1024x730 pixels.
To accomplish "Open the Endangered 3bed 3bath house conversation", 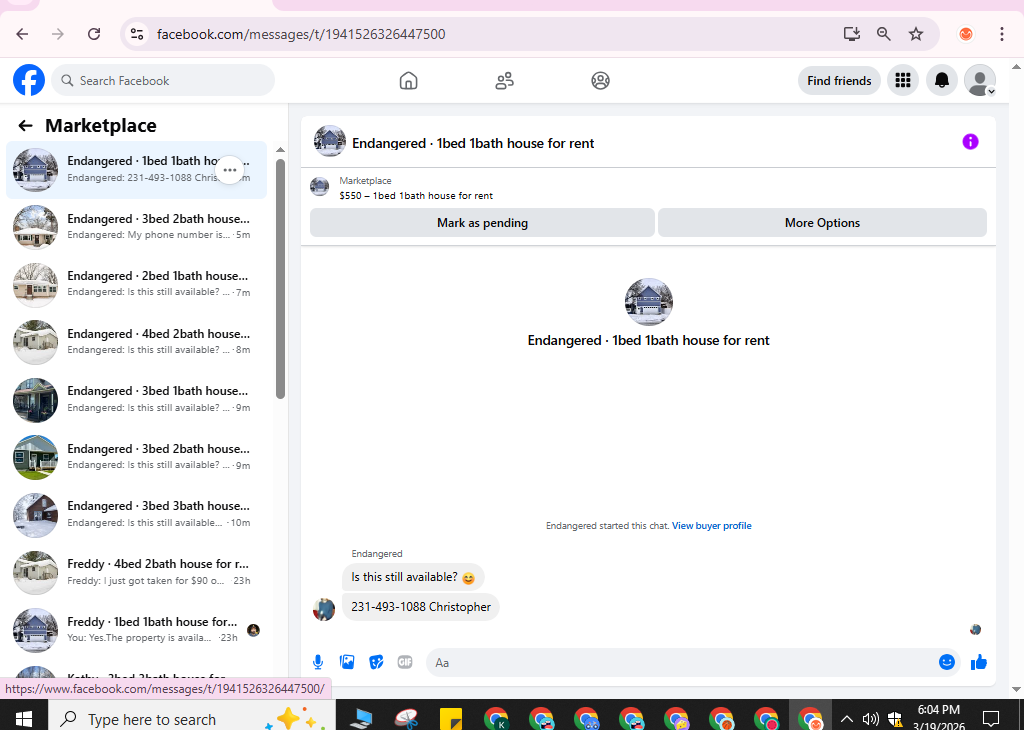I will pyautogui.click(x=136, y=514).
